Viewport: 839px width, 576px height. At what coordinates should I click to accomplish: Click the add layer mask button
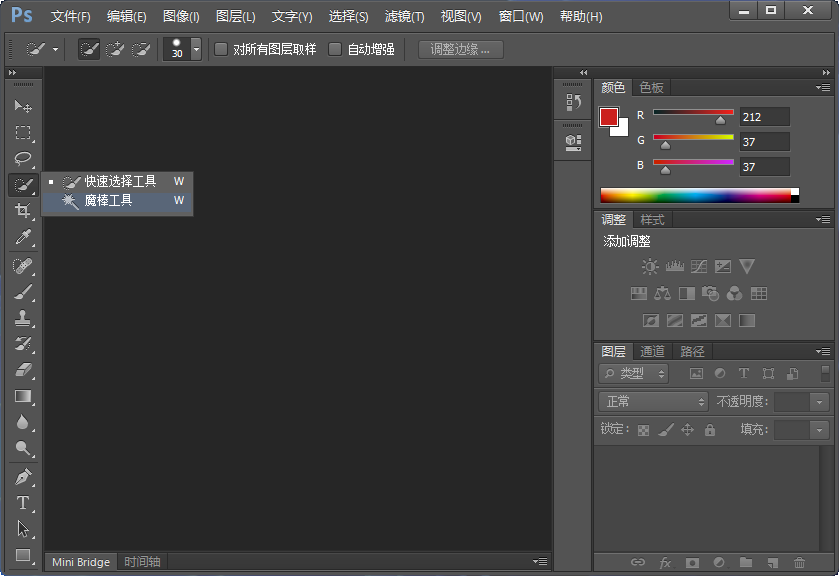coord(692,563)
